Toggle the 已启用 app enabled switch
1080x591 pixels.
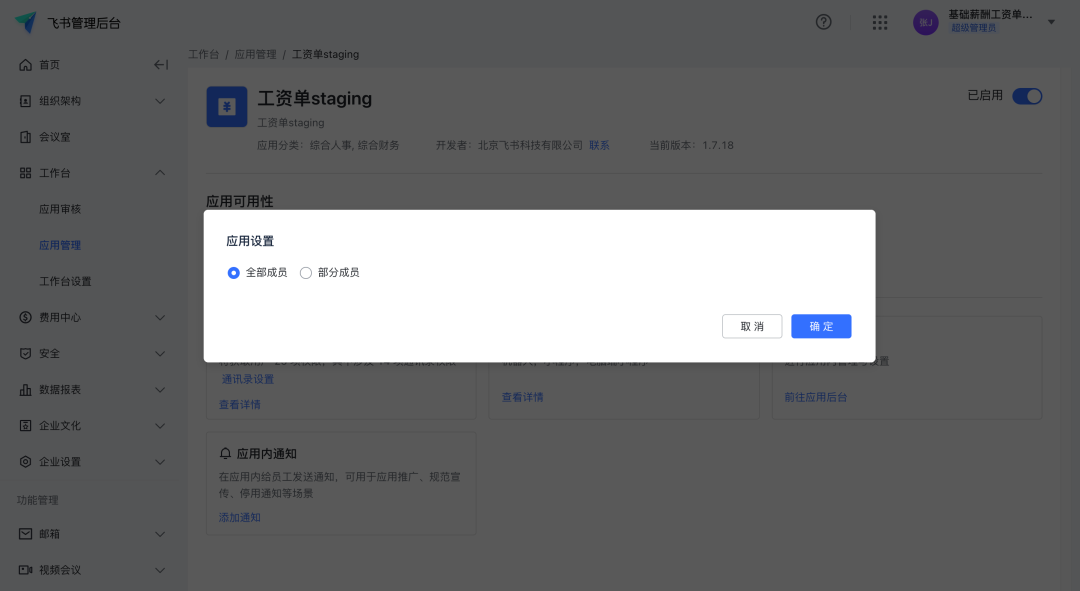tap(1027, 96)
